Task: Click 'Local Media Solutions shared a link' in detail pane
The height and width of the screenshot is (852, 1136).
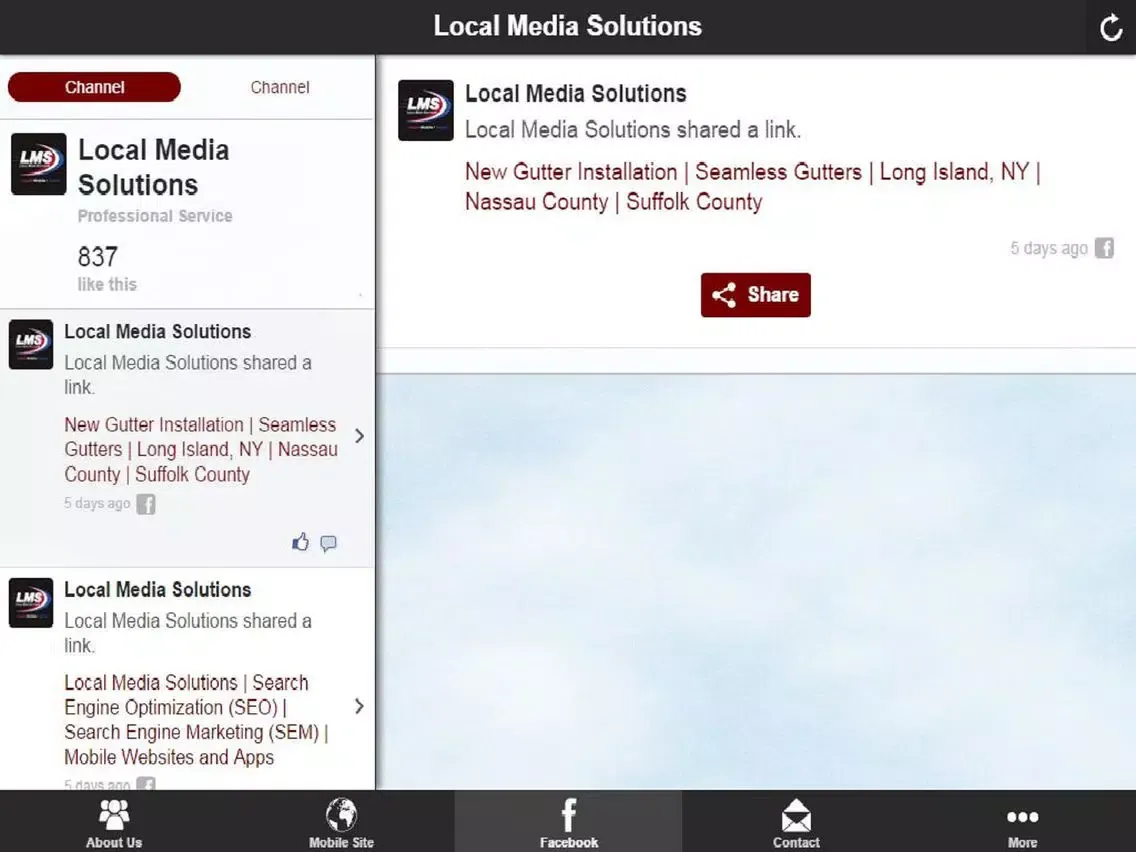Action: [633, 130]
